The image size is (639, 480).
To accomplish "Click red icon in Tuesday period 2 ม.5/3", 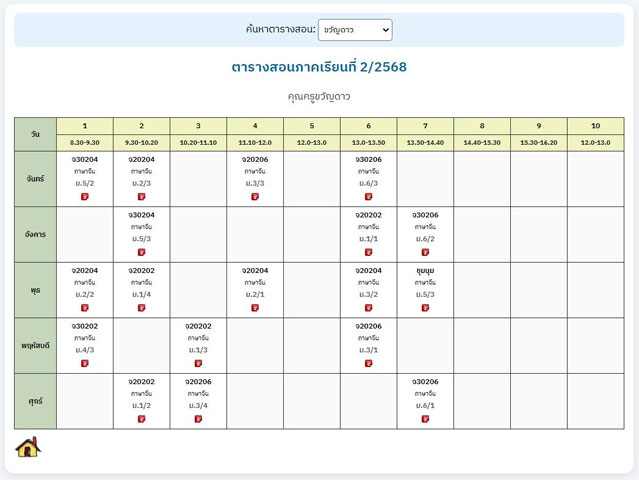I will pyautogui.click(x=142, y=252).
